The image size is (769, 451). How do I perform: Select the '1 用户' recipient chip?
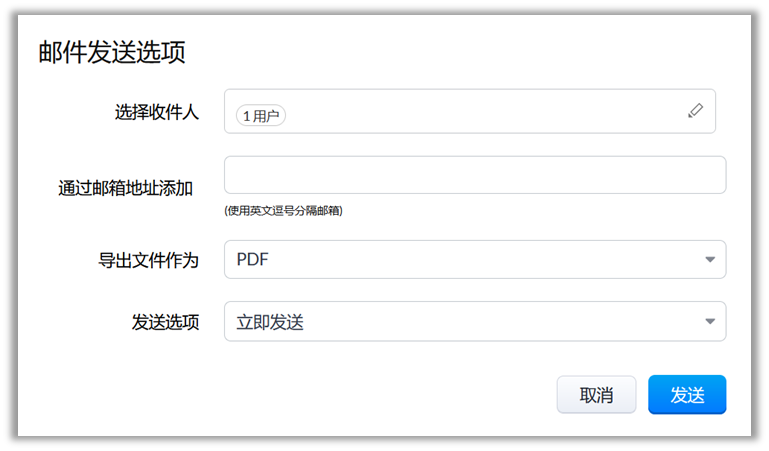click(x=261, y=116)
